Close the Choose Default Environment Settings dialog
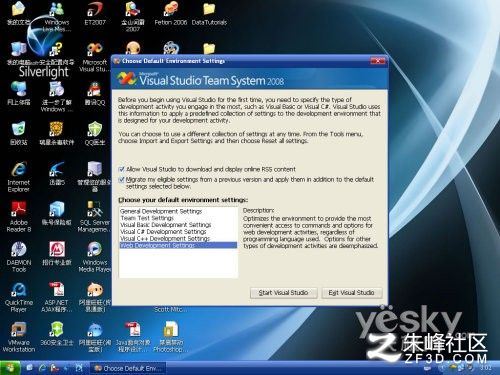This screenshot has width=500, height=375. (378, 61)
